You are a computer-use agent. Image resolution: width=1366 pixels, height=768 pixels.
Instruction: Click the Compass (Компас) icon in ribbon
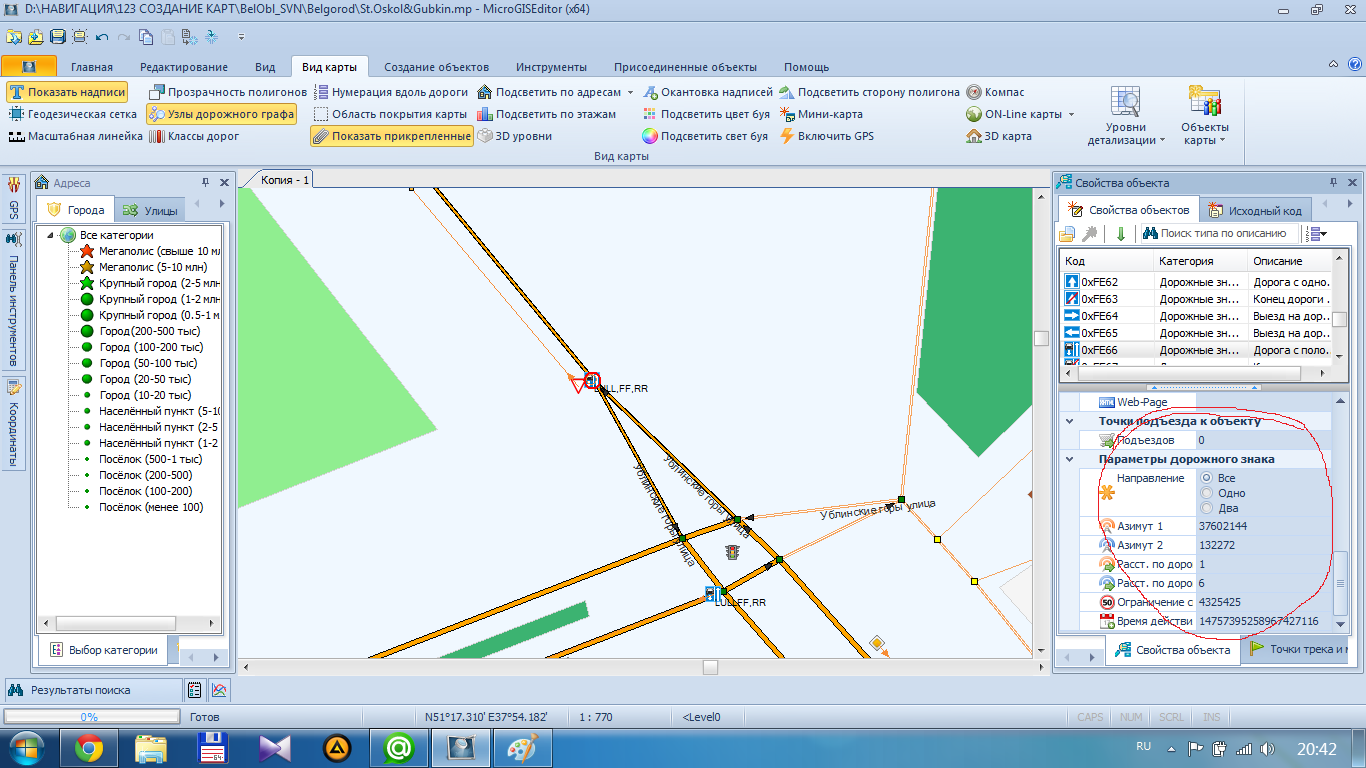[x=975, y=92]
